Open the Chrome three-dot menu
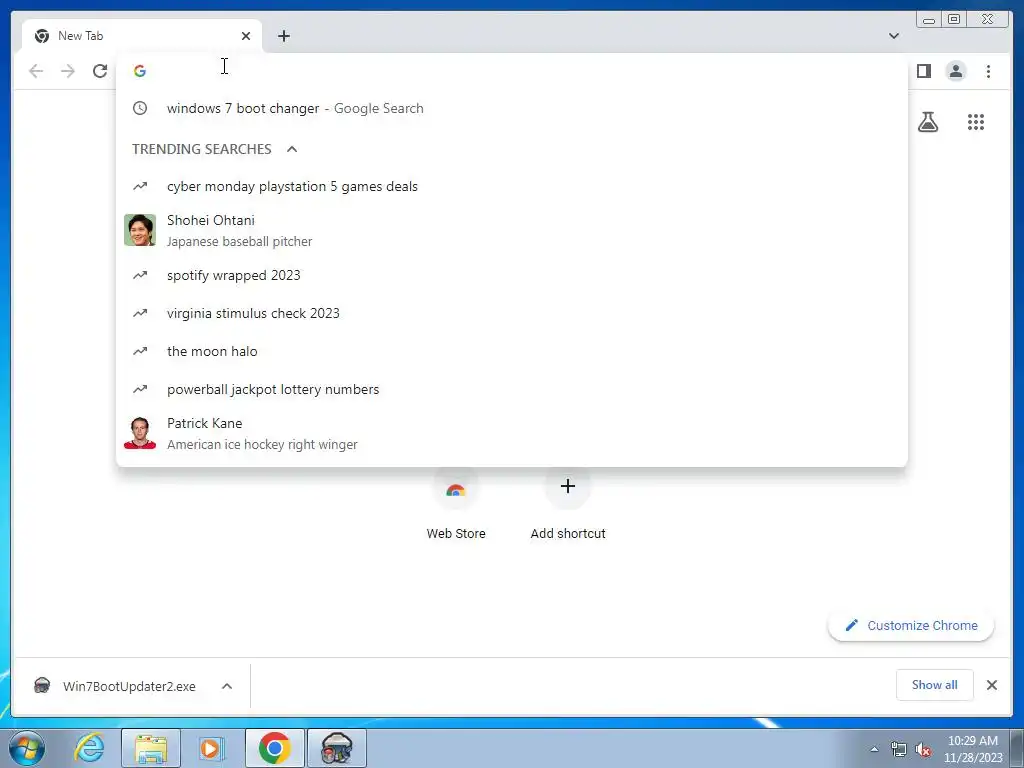Image resolution: width=1024 pixels, height=768 pixels. click(x=988, y=71)
